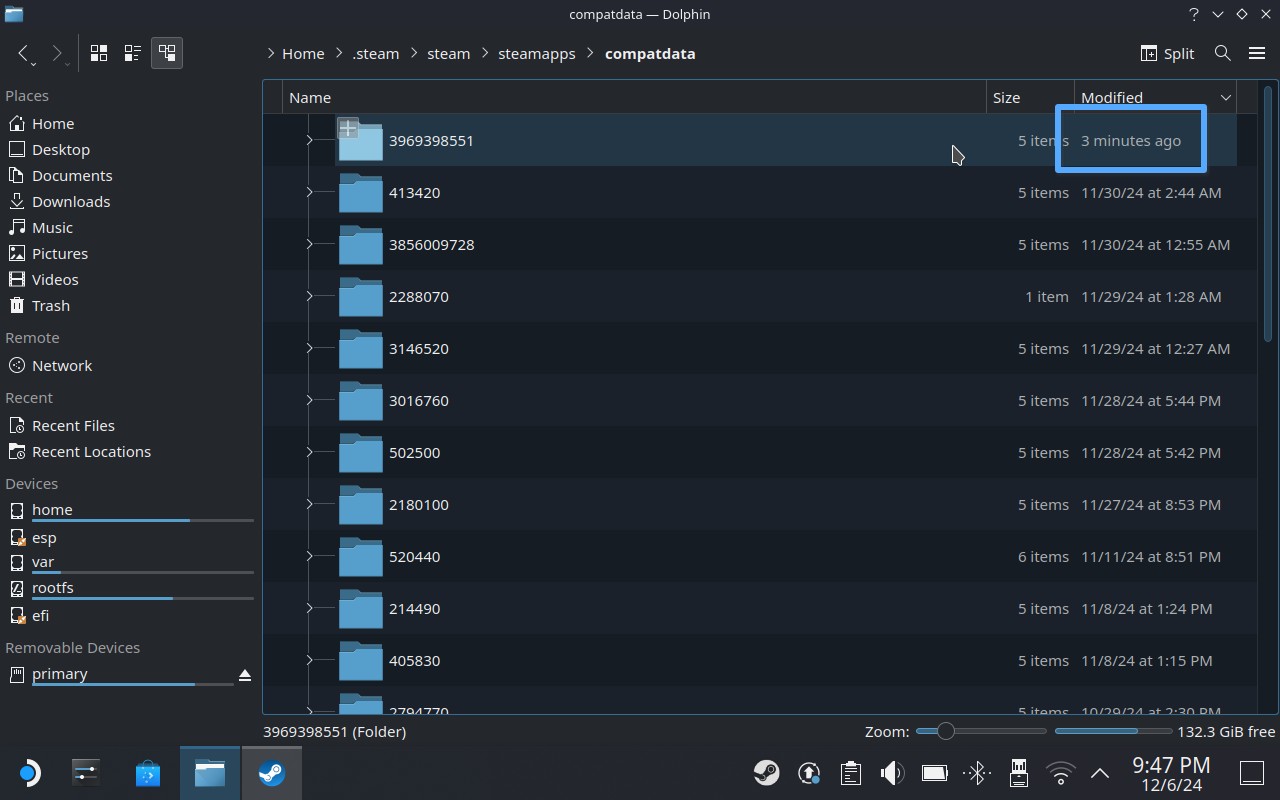
Task: Go back with the back arrow
Action: click(24, 53)
